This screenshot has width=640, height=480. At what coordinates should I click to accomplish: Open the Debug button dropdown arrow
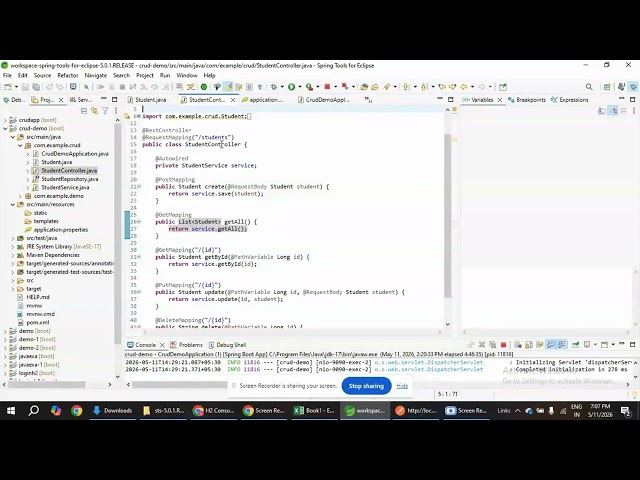282,87
